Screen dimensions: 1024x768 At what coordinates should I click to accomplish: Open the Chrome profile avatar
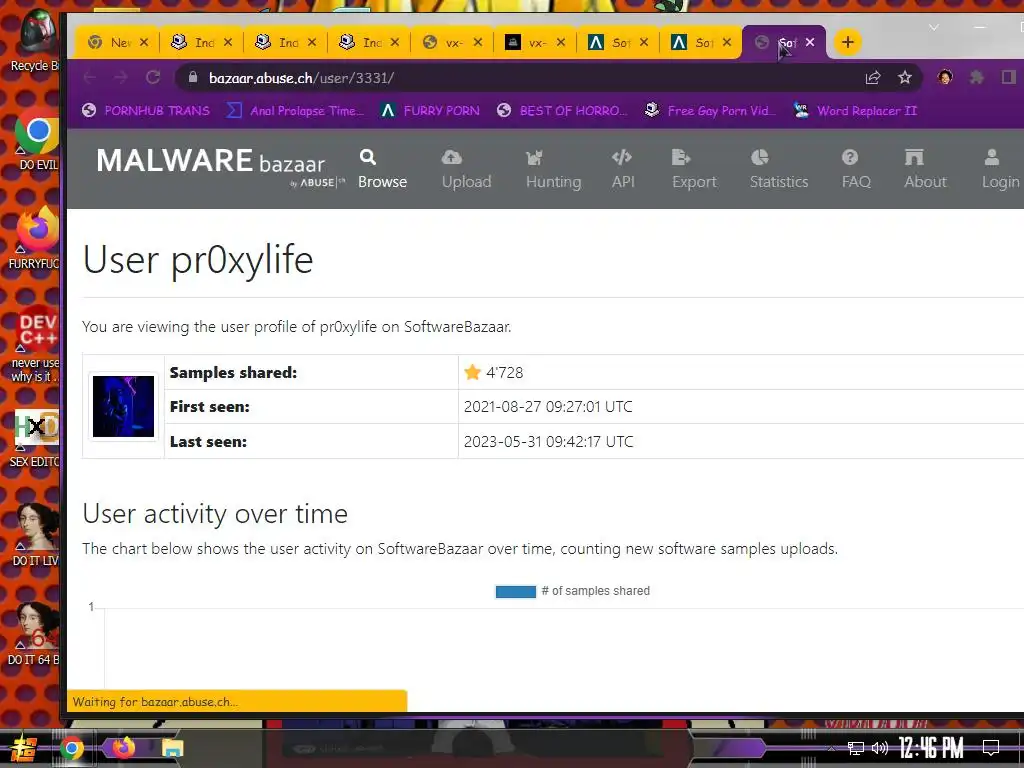click(944, 78)
